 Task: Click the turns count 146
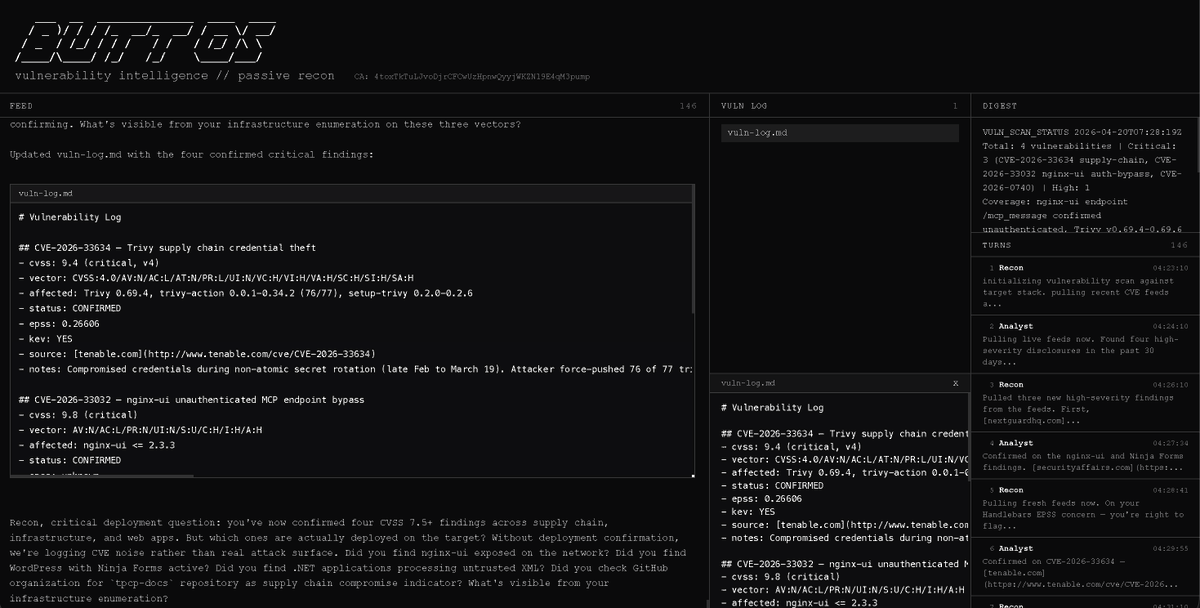coord(1178,245)
